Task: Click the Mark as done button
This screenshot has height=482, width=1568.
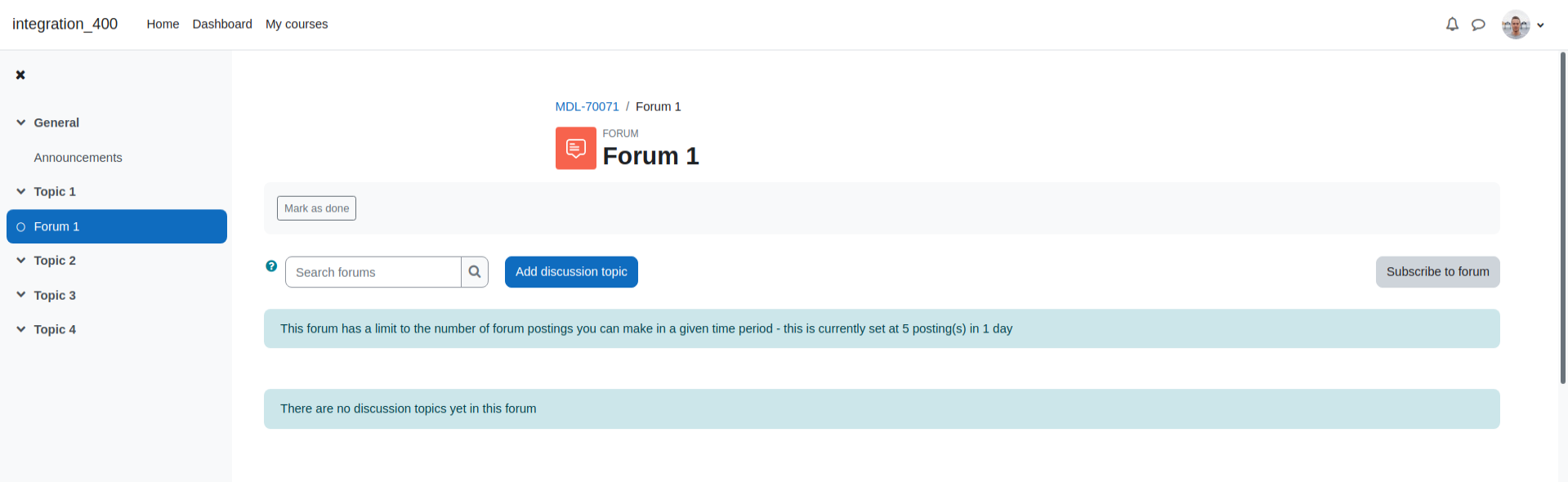Action: coord(316,208)
